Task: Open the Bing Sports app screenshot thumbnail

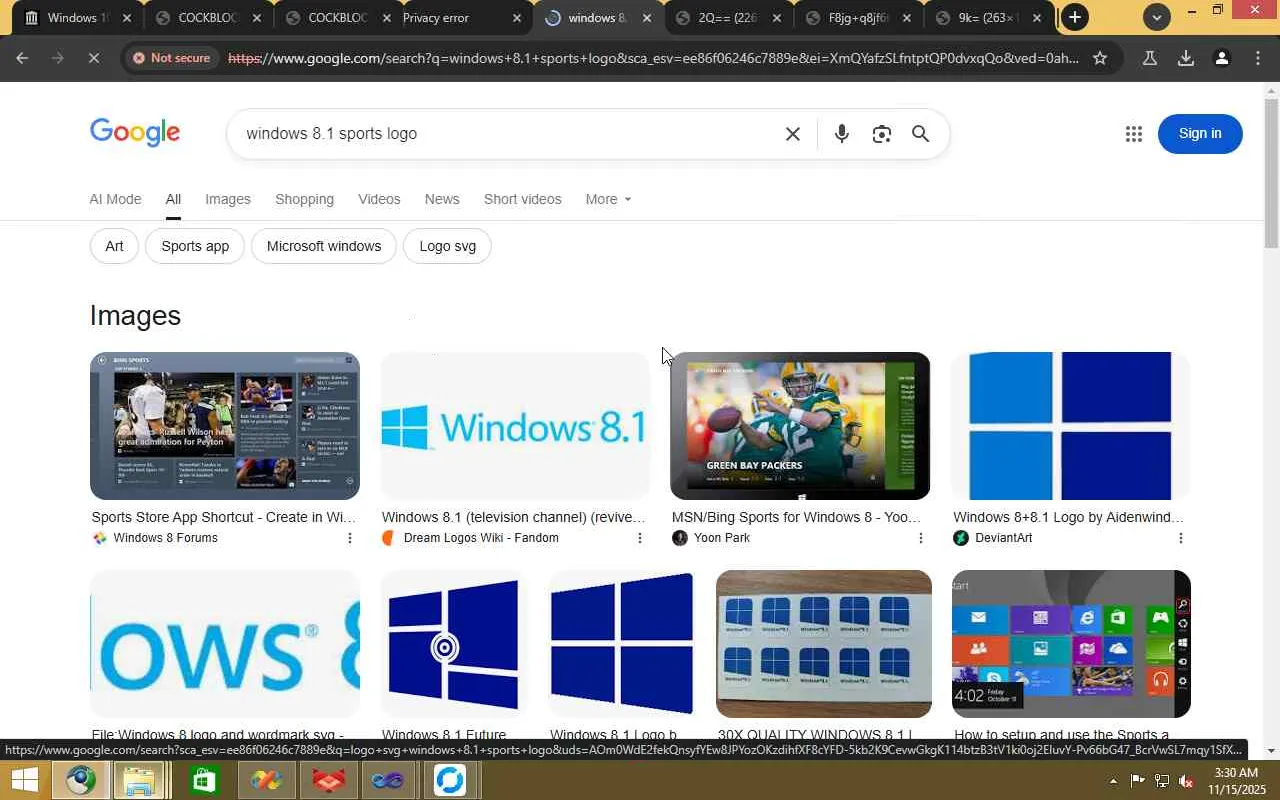Action: pyautogui.click(x=225, y=426)
